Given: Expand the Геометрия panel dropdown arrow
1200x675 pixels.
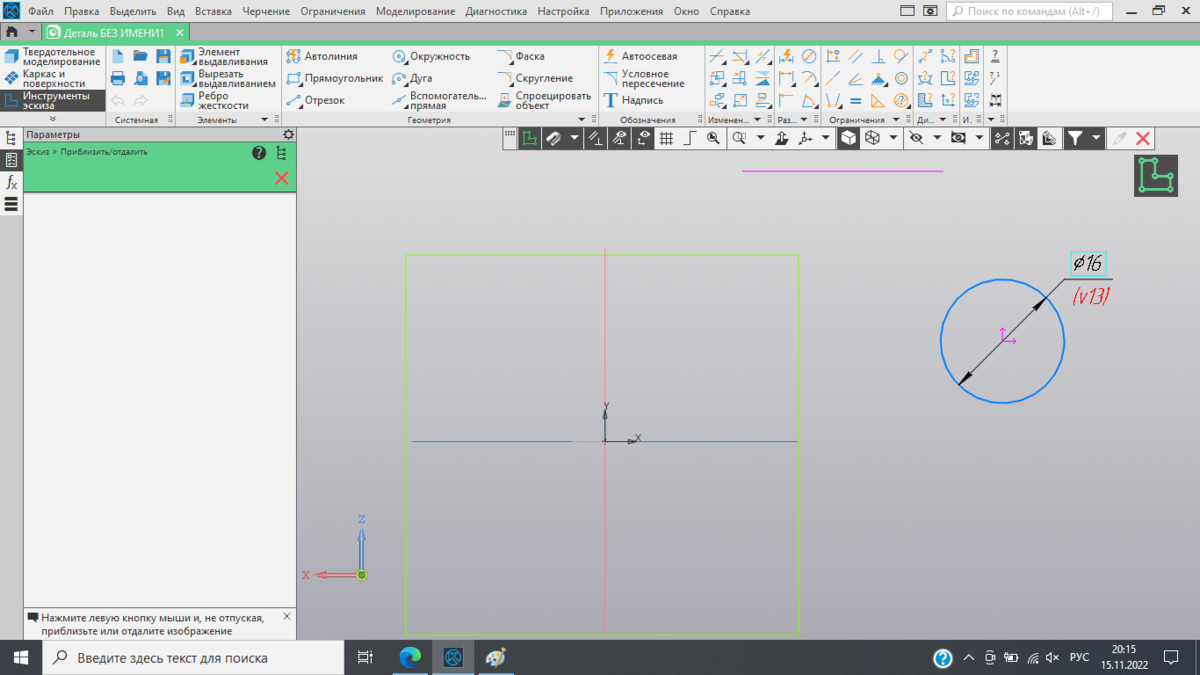Looking at the screenshot, I should coord(581,120).
